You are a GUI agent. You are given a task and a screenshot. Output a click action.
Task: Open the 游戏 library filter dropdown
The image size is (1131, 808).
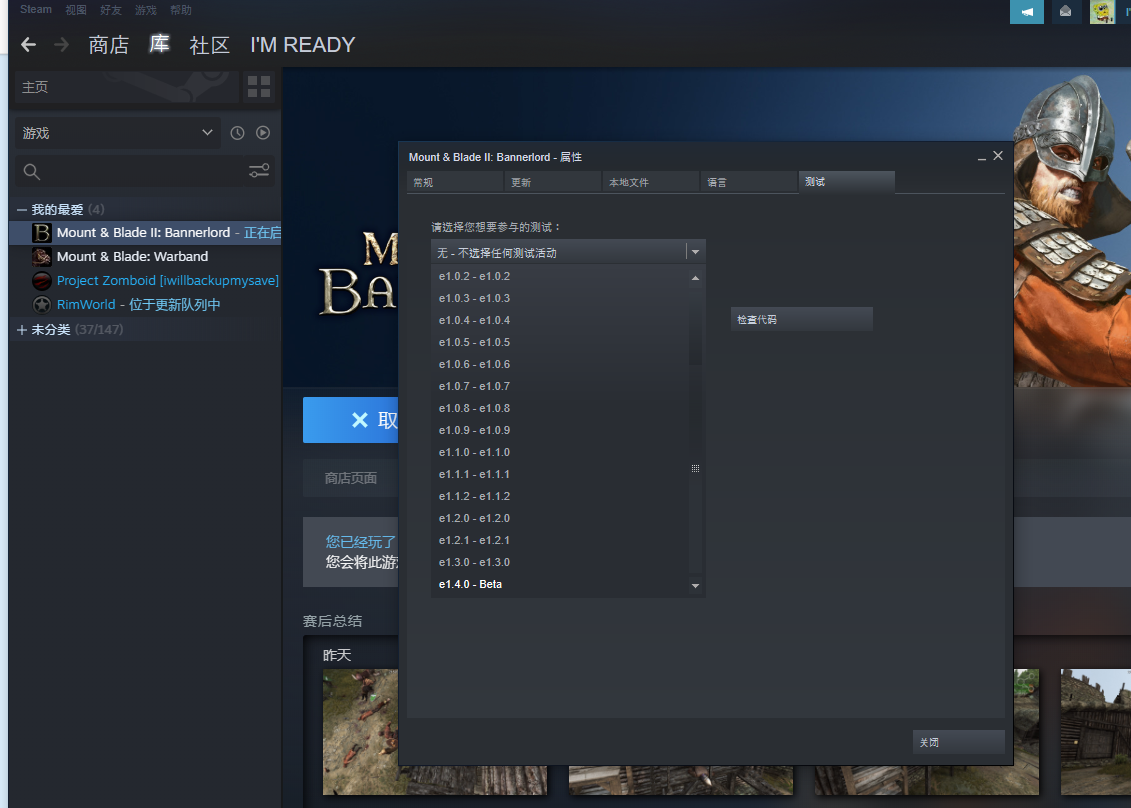116,133
